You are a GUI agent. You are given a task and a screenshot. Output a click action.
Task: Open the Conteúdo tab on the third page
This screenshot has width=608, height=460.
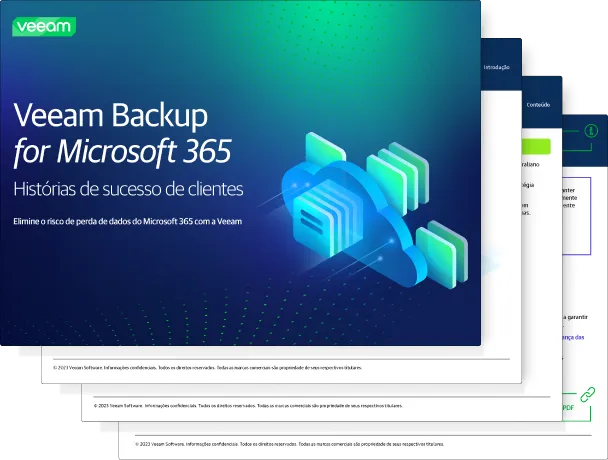coord(538,105)
